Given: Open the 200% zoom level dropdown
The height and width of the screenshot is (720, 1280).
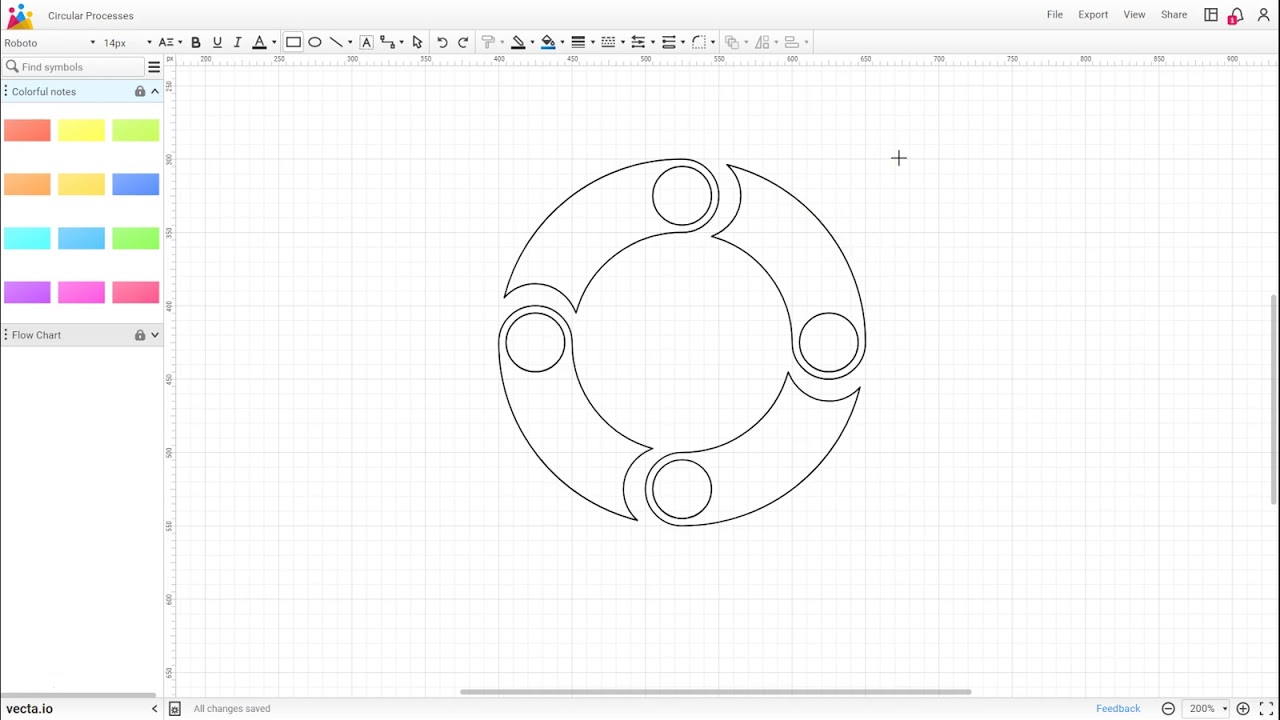Looking at the screenshot, I should 1207,708.
